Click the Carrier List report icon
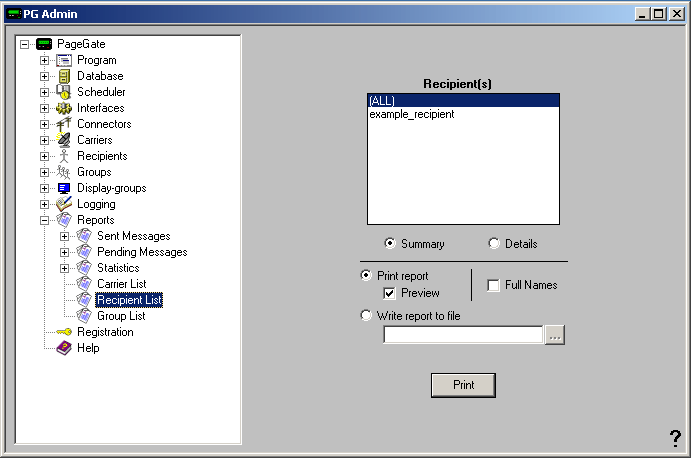Screen dimensions: 691x458 84,284
